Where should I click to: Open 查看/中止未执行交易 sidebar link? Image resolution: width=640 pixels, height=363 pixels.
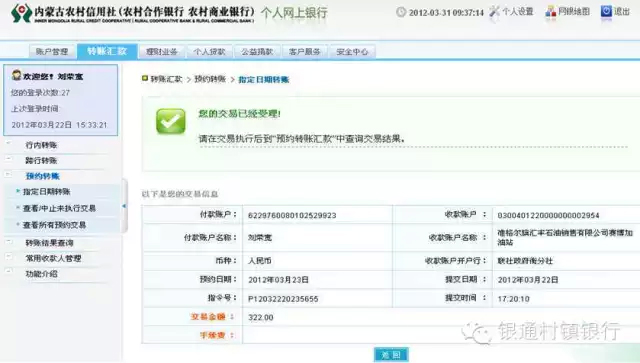tap(59, 208)
